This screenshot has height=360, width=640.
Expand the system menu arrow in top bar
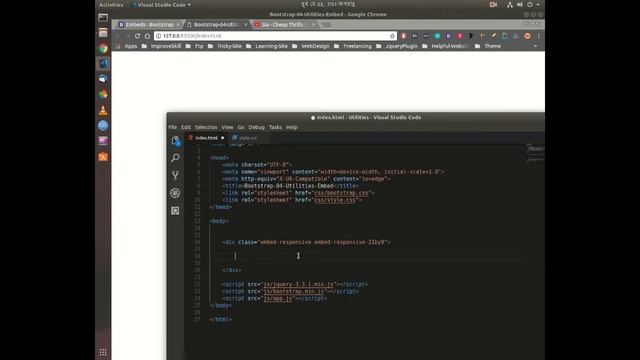coord(538,5)
